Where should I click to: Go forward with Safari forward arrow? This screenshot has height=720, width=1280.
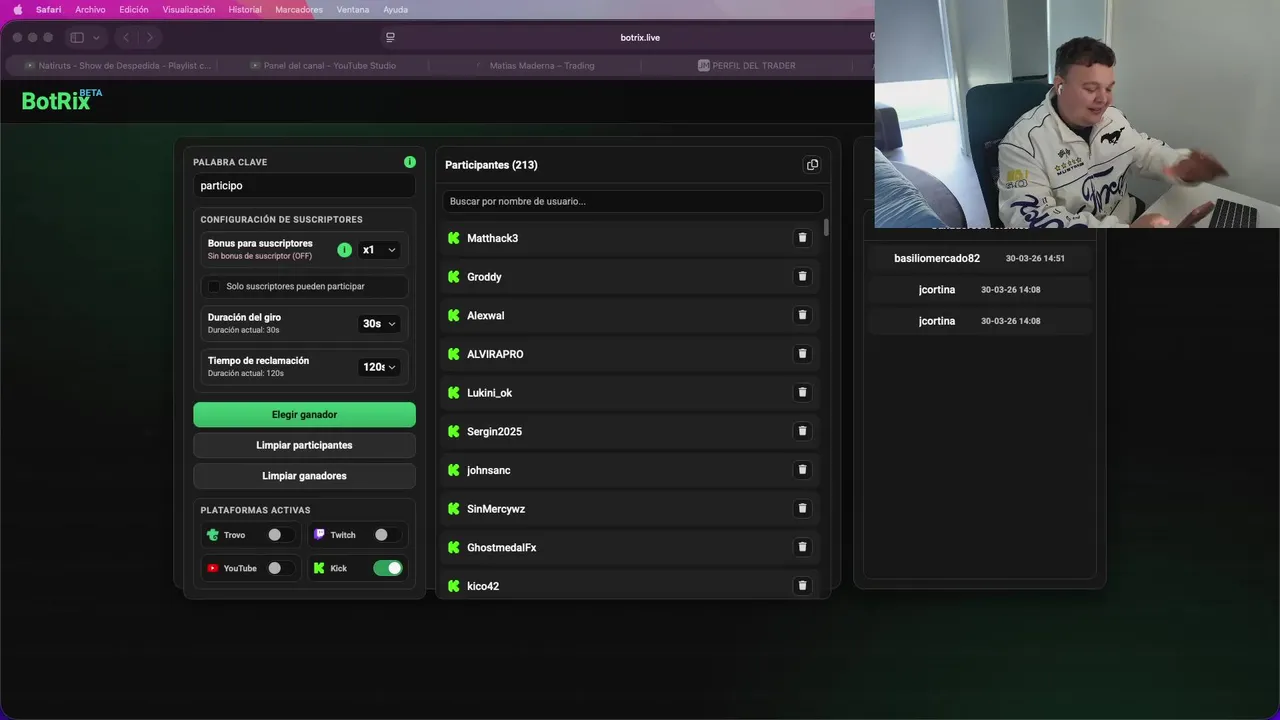pos(150,37)
